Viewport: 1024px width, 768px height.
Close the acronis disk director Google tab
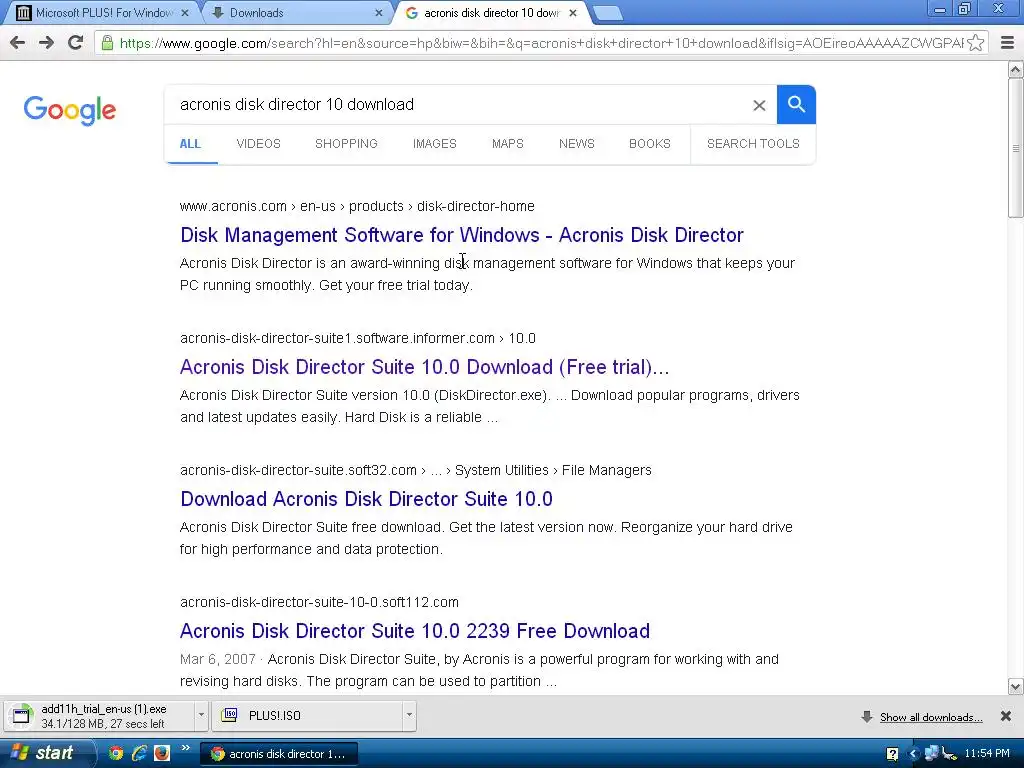573,13
